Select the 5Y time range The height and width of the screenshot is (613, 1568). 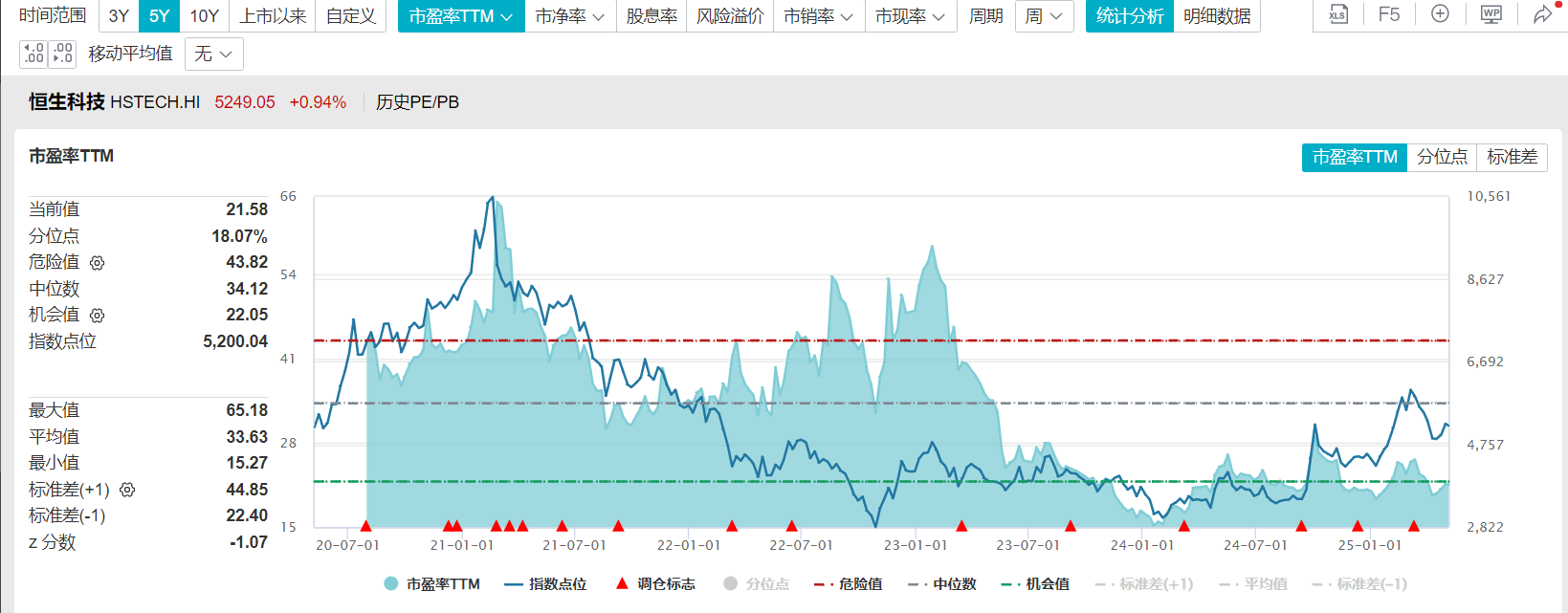pos(159,16)
